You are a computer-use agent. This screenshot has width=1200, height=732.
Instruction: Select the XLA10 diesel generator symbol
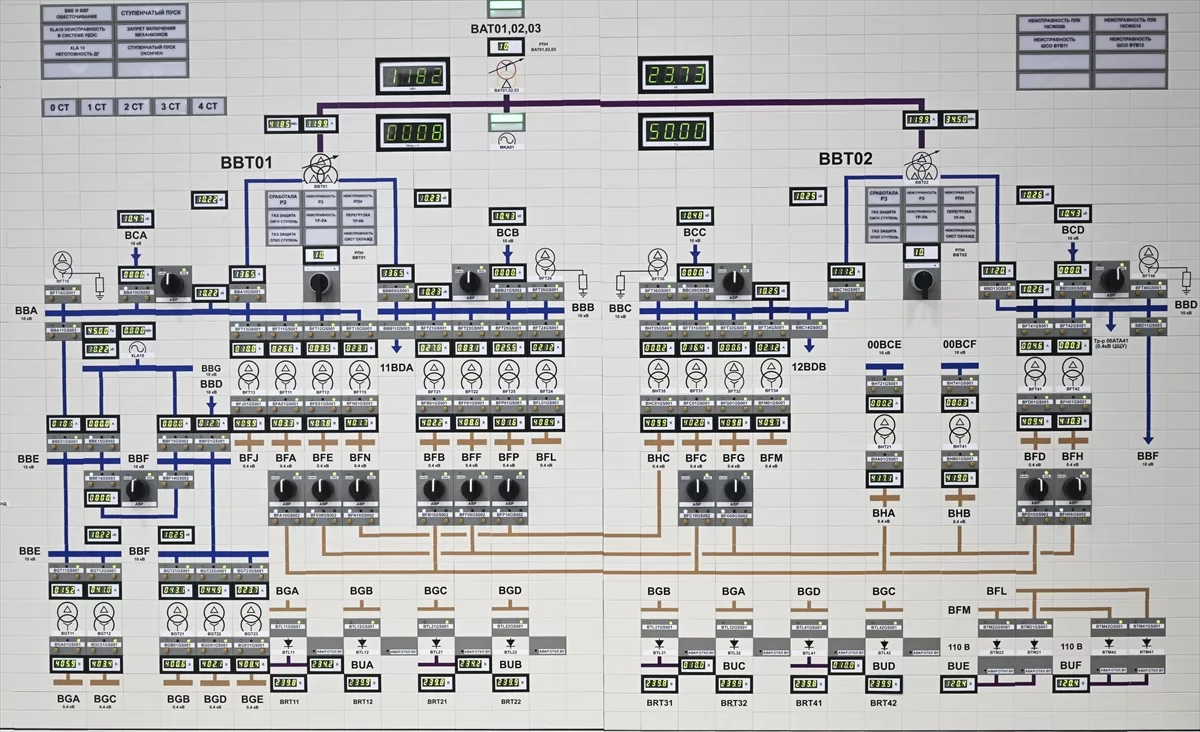tap(137, 348)
